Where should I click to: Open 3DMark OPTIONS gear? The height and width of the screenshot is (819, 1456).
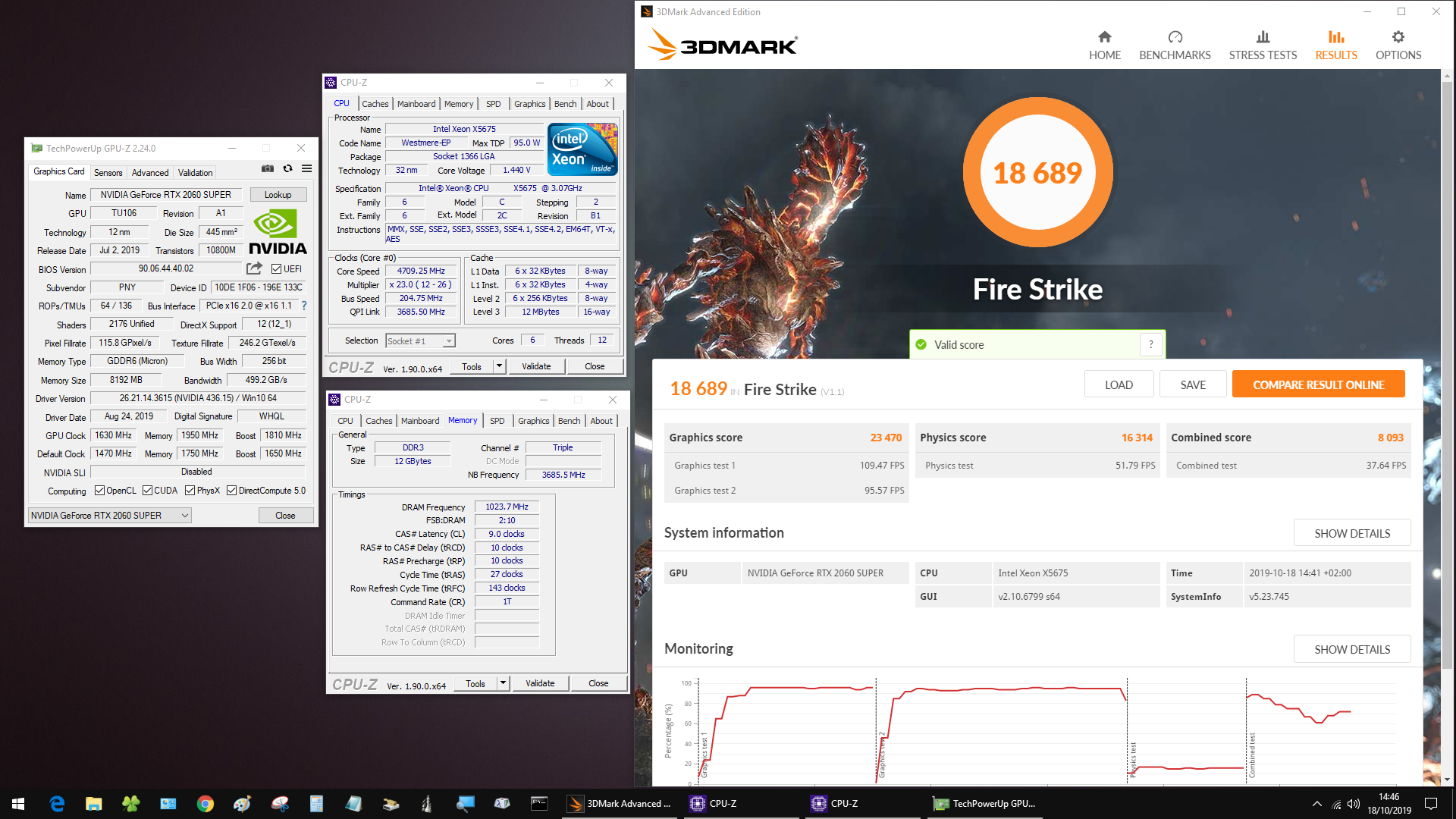pos(1398,45)
